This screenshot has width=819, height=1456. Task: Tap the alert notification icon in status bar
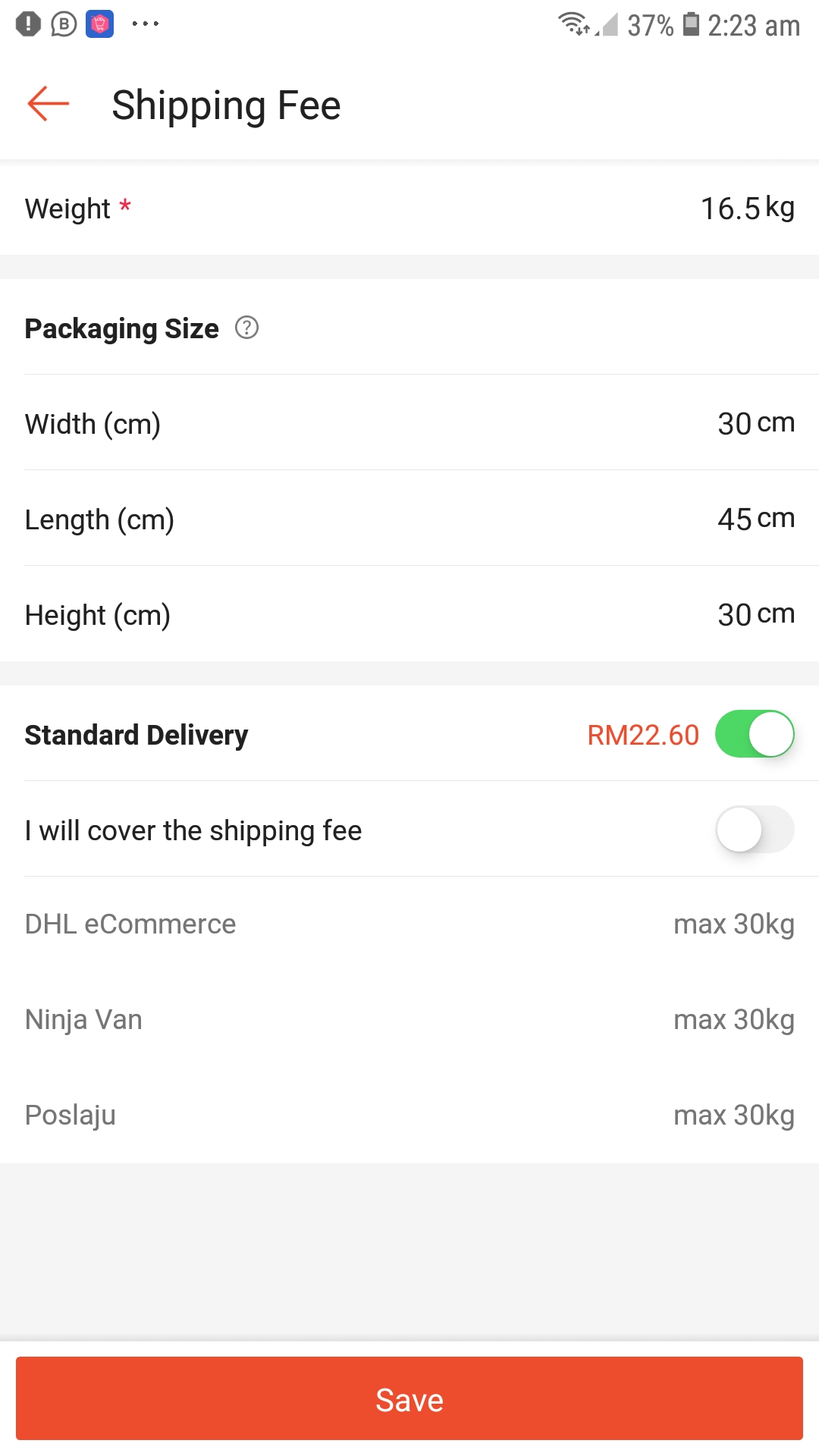(x=28, y=24)
